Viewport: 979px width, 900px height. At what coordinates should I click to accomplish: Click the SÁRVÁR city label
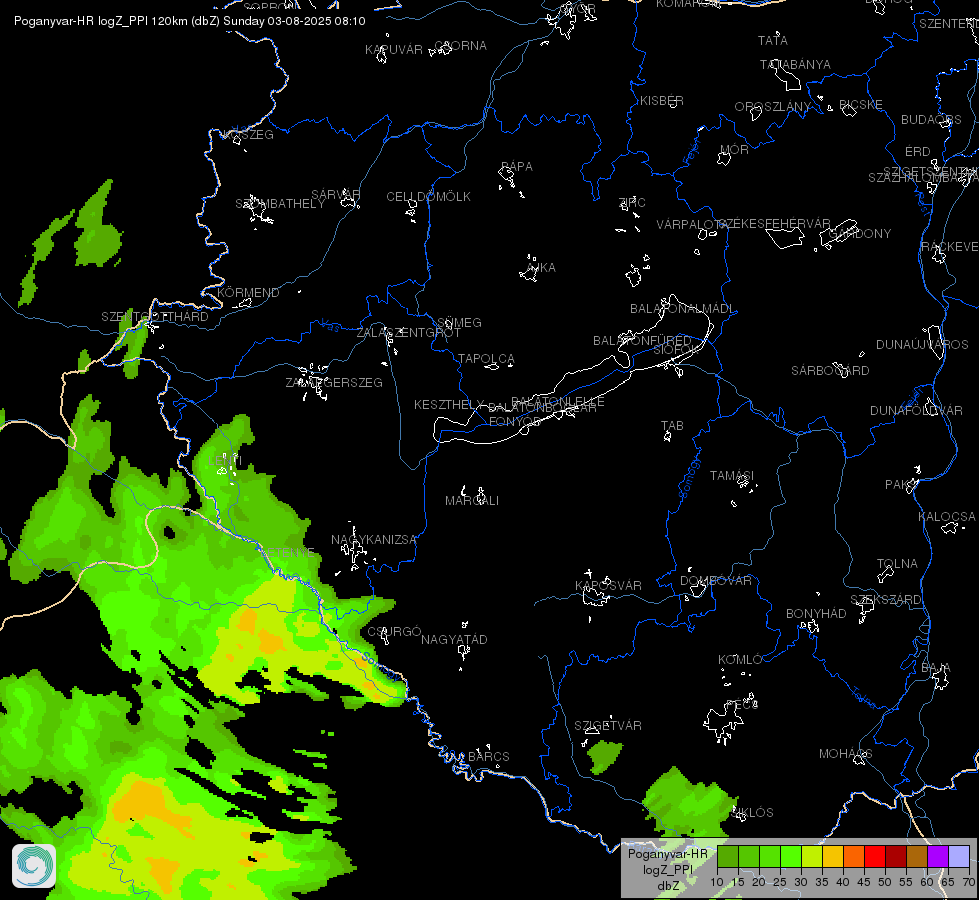(x=335, y=194)
